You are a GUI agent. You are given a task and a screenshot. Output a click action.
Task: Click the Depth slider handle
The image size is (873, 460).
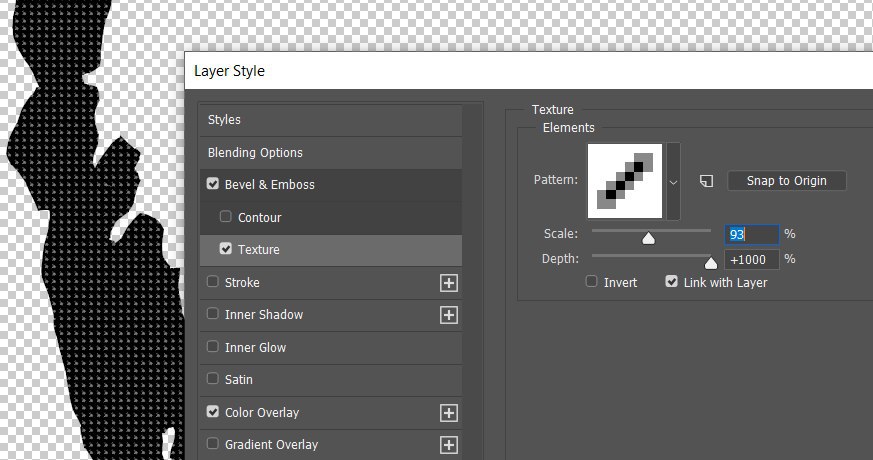[x=711, y=262]
